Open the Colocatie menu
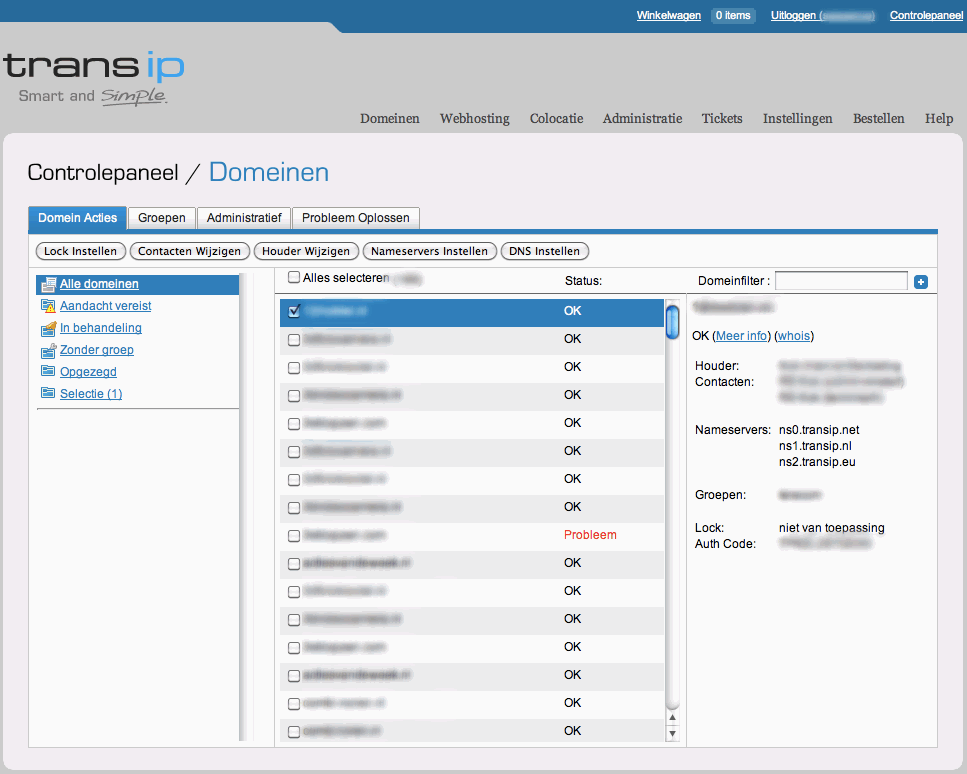967x774 pixels. point(556,118)
